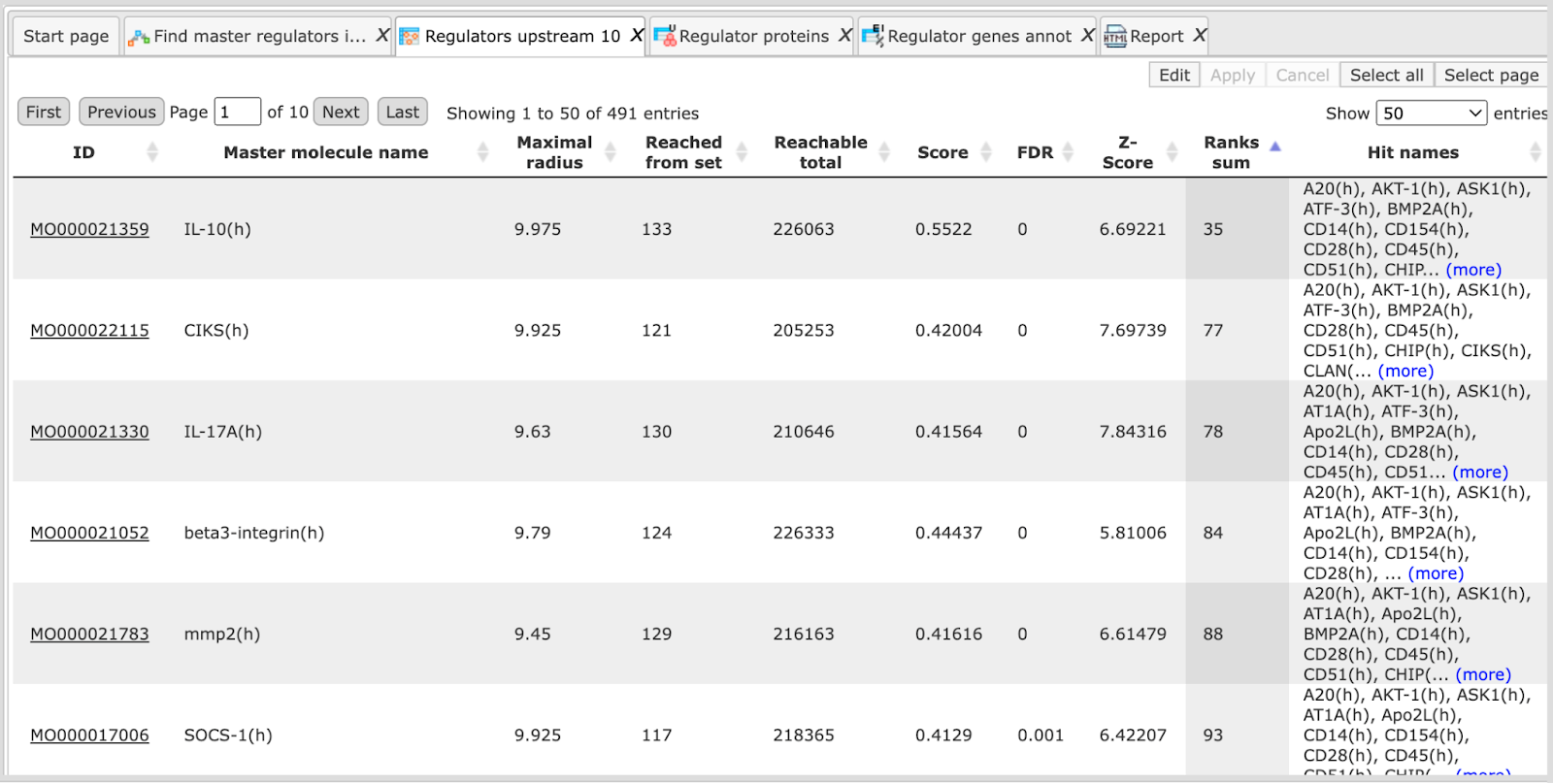The width and height of the screenshot is (1553, 784).
Task: Close the Regulators upstream 10 tab
Action: tap(637, 36)
